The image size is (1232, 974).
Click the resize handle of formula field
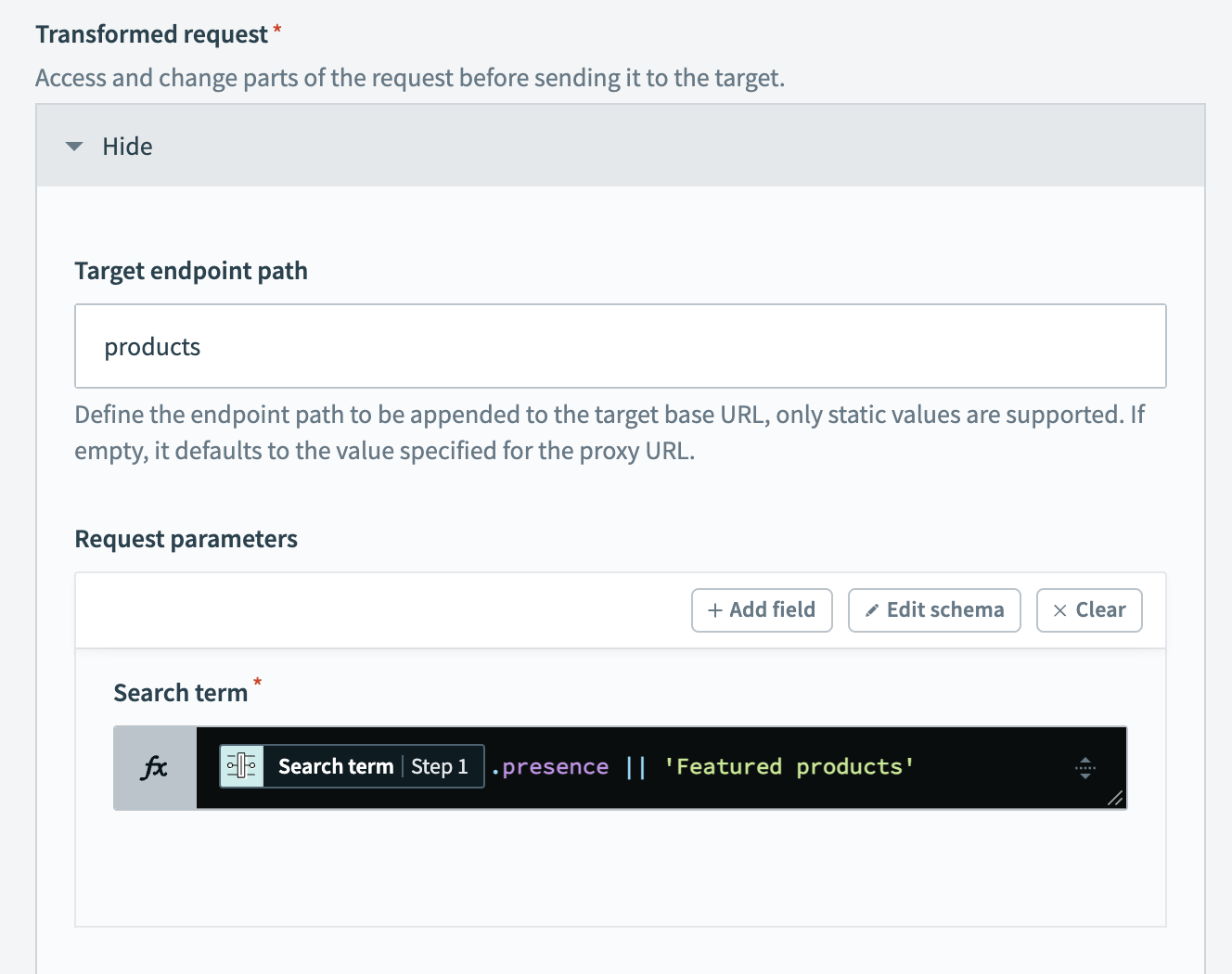point(1115,798)
